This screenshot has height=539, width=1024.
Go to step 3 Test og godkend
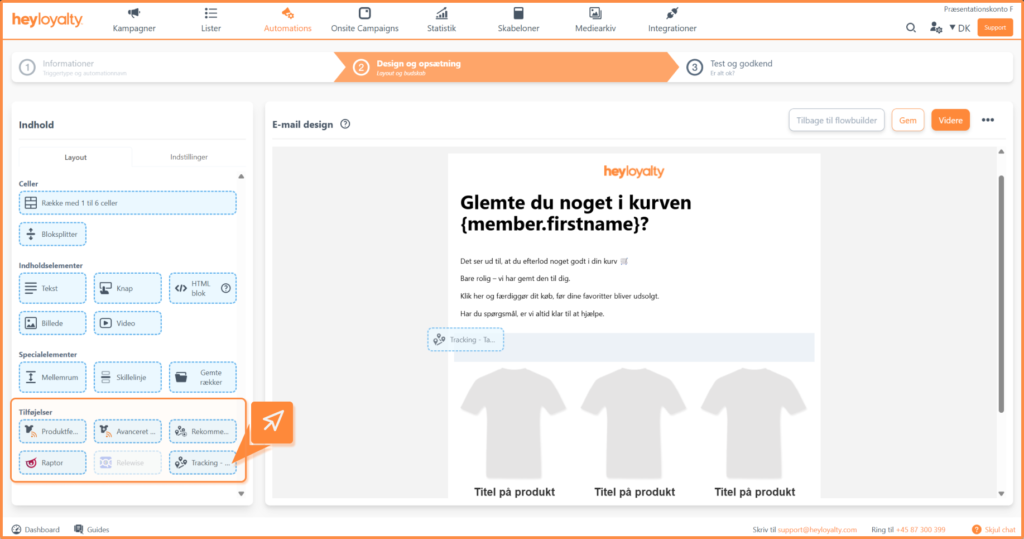pos(739,67)
